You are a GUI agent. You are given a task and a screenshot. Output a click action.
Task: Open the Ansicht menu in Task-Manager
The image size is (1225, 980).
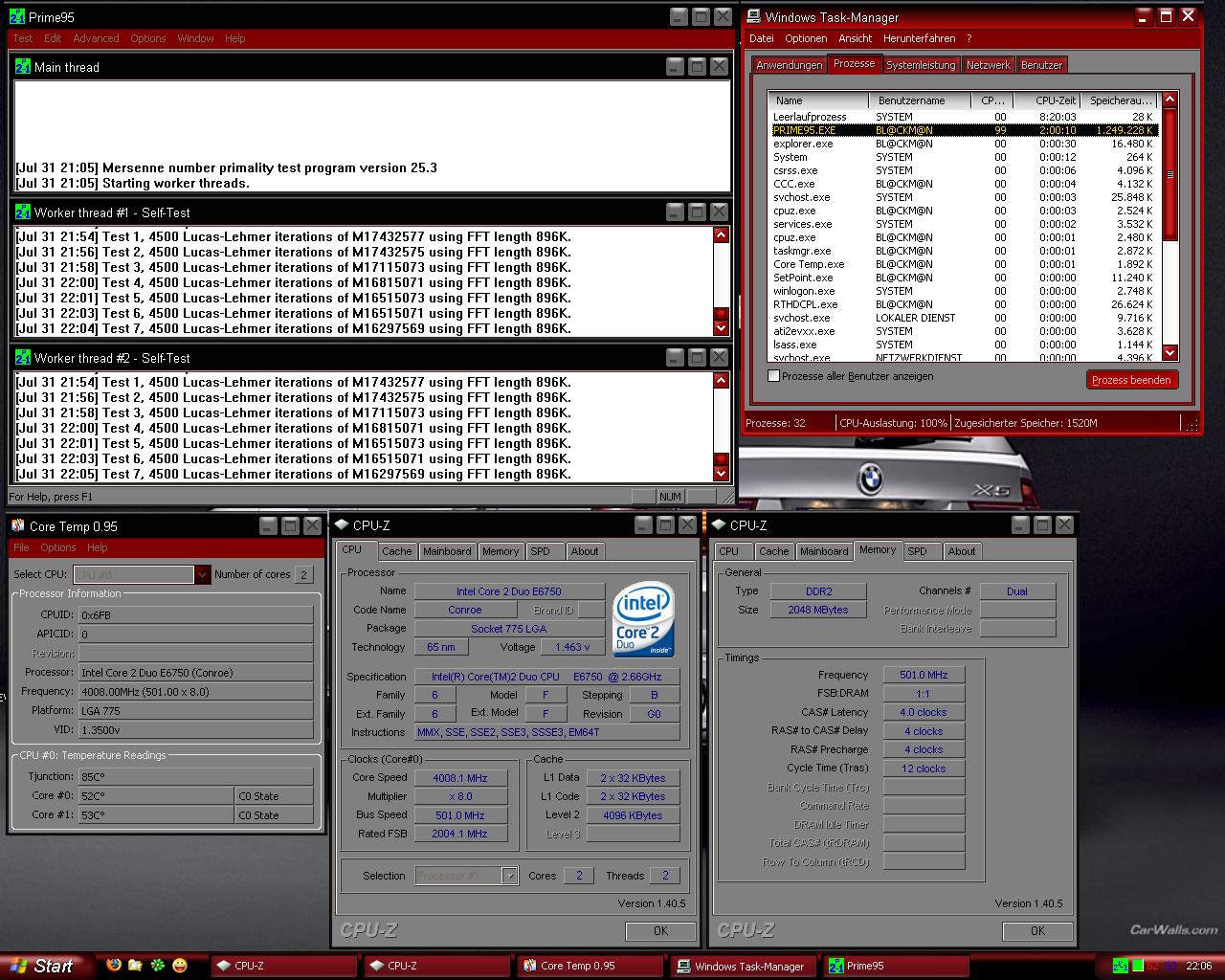(855, 38)
